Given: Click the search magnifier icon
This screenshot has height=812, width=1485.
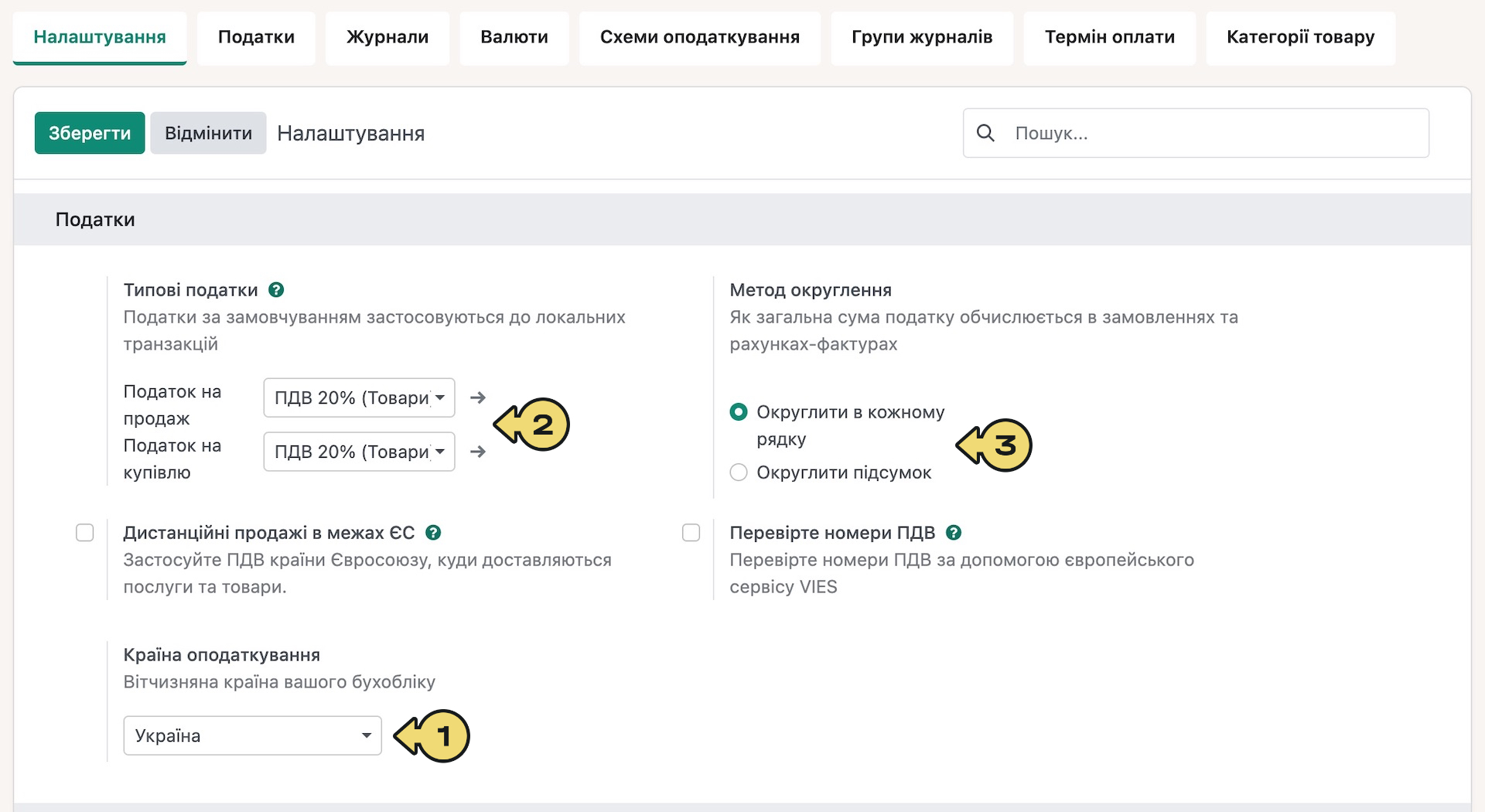Looking at the screenshot, I should pos(985,133).
